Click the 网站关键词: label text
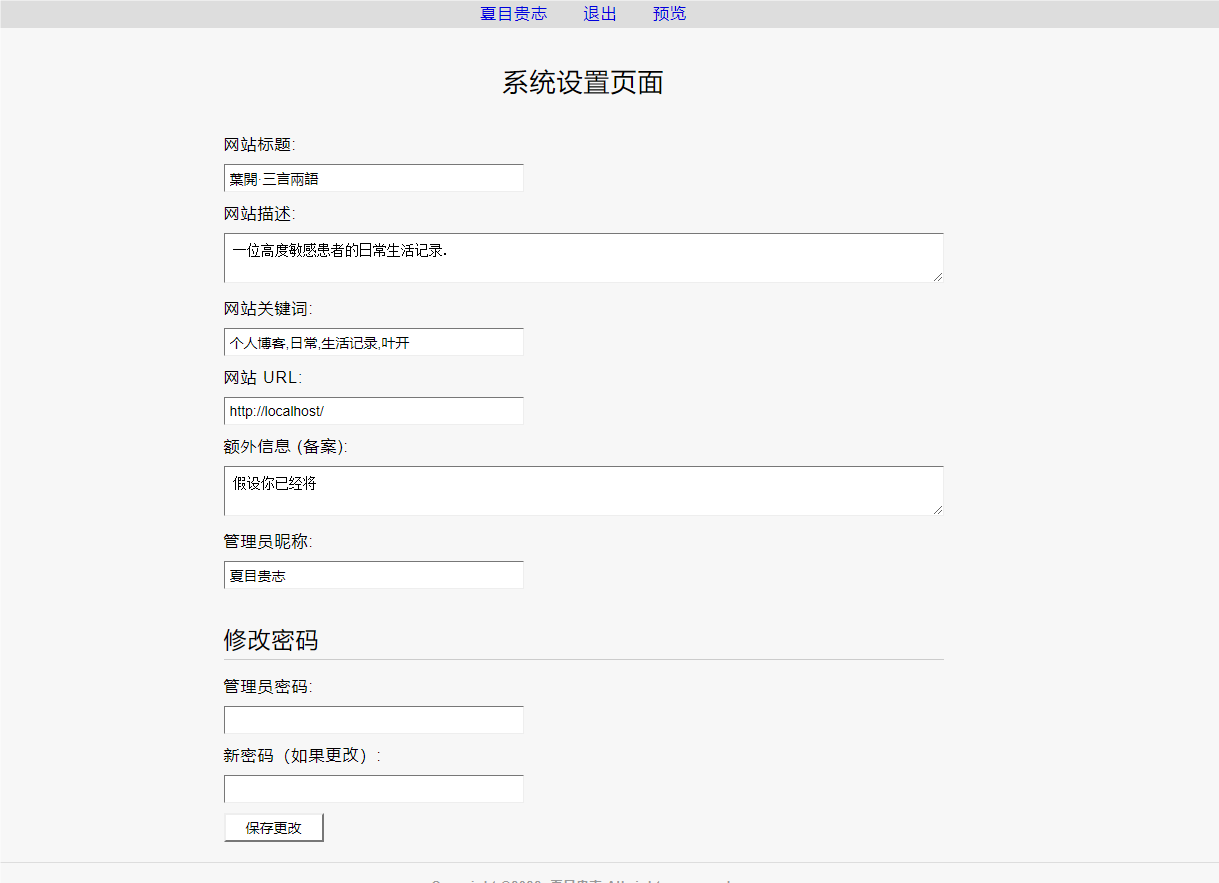 (268, 309)
